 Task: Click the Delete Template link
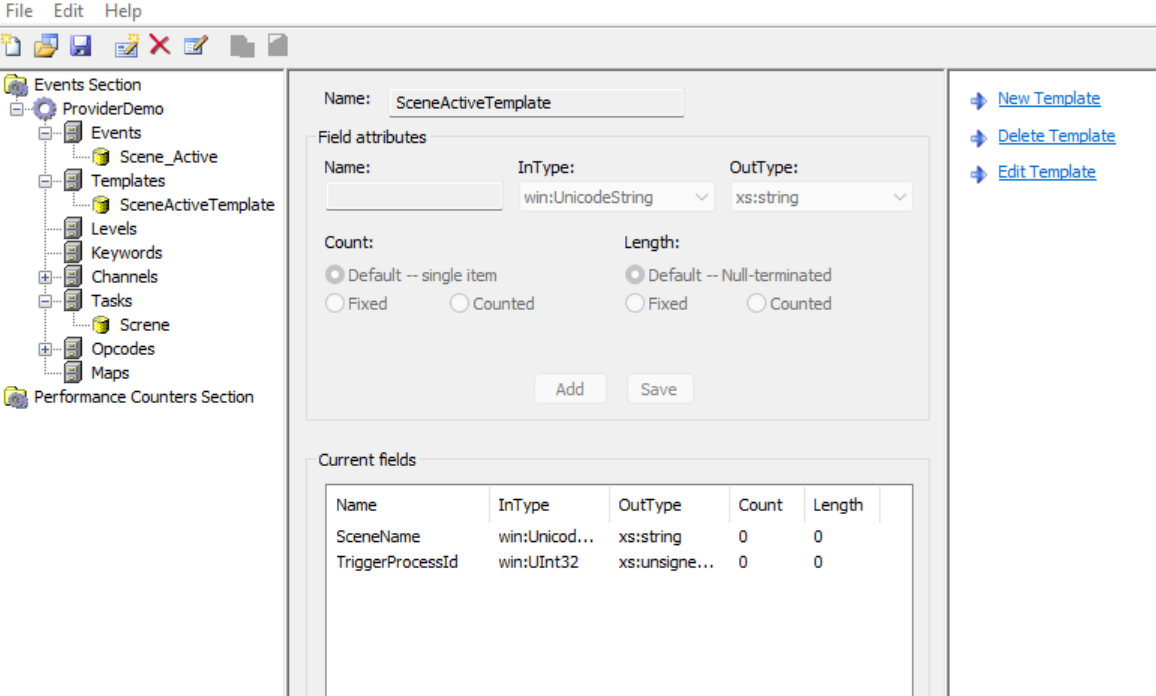pos(1056,136)
